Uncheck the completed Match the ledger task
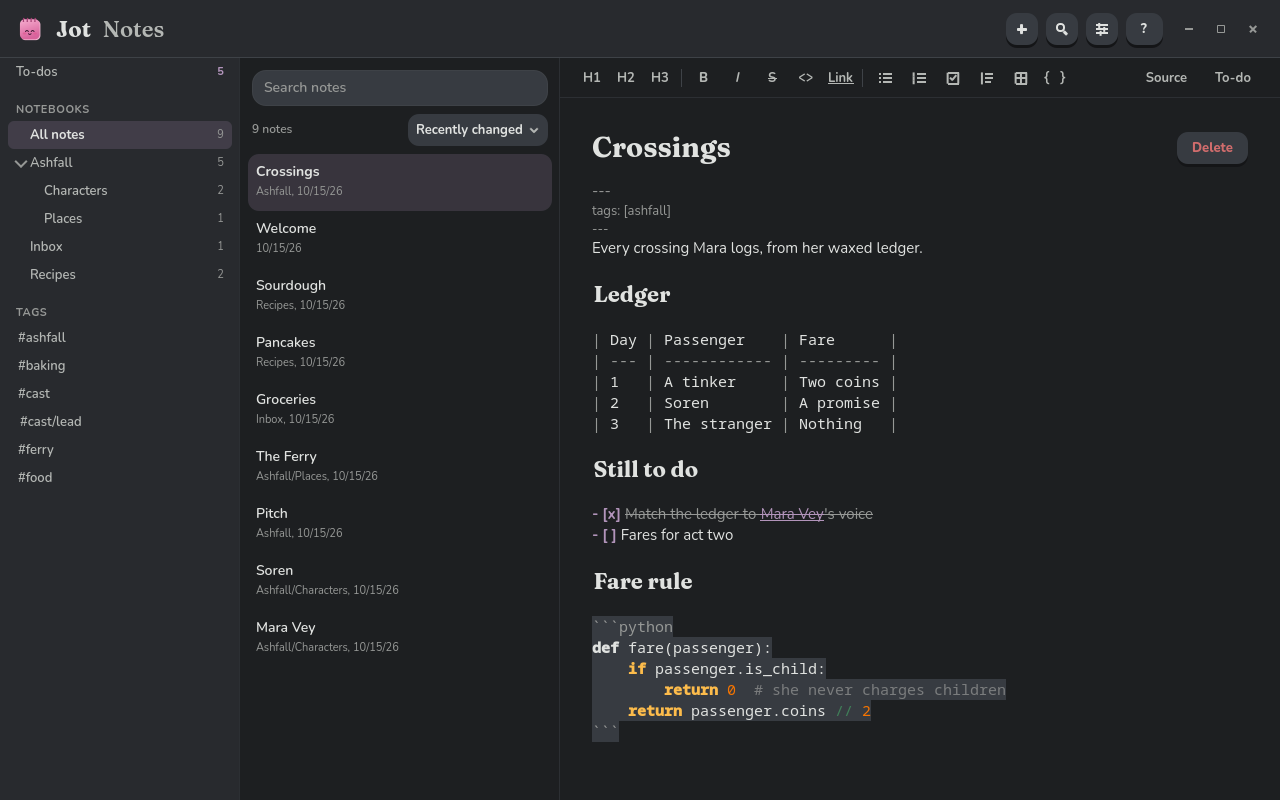The height and width of the screenshot is (800, 1280). [x=611, y=514]
